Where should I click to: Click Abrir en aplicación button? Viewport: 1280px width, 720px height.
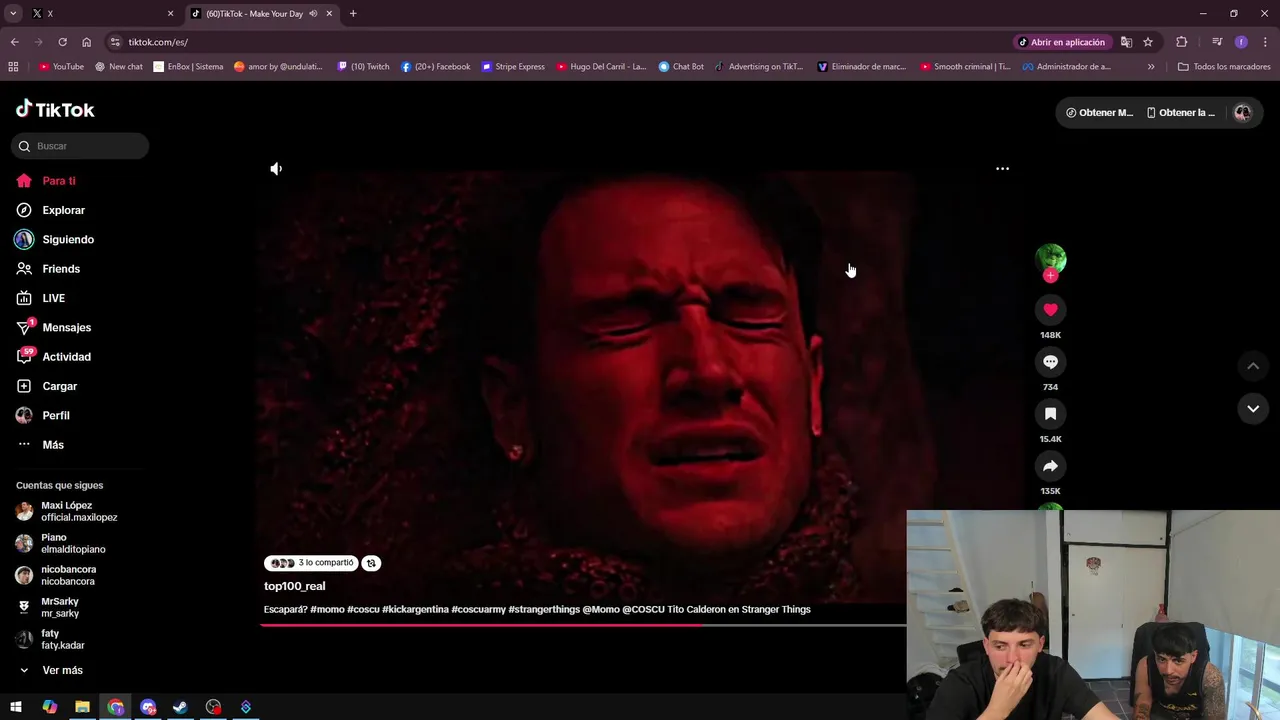[x=1061, y=42]
